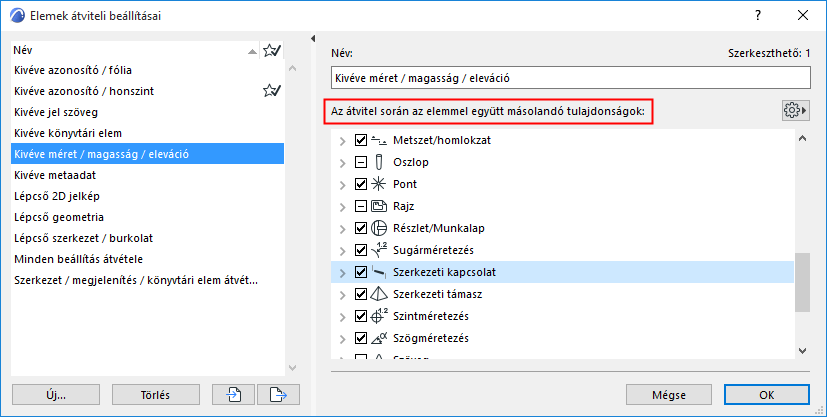Click the Oszlop column tool icon
Image resolution: width=827 pixels, height=417 pixels.
380,162
